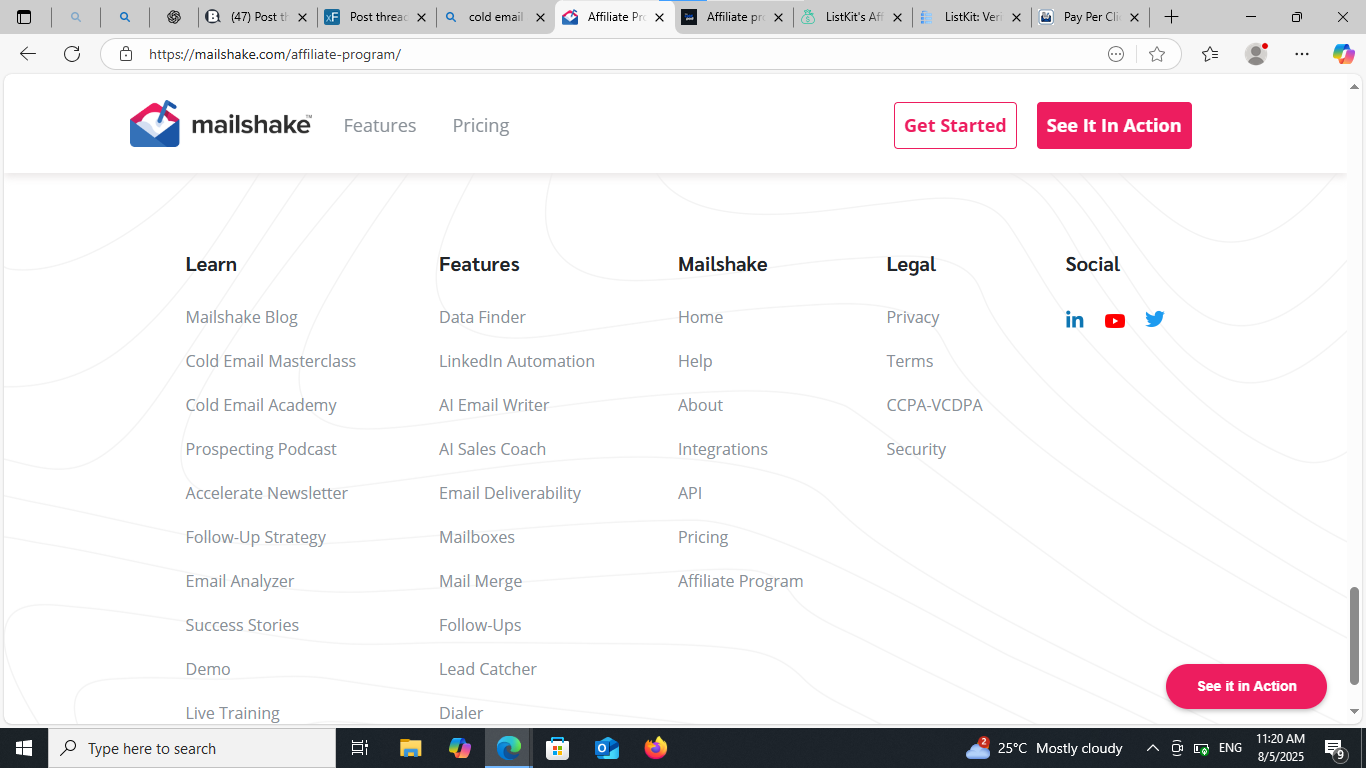This screenshot has width=1366, height=768.
Task: Open Lead Catcher link
Action: 488,669
